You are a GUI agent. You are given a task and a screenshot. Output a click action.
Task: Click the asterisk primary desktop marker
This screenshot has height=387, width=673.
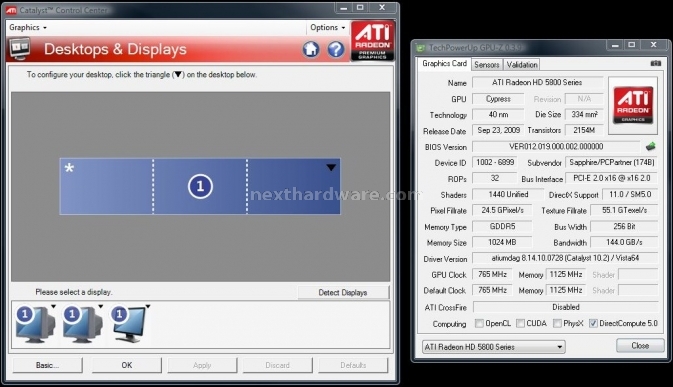tap(69, 168)
